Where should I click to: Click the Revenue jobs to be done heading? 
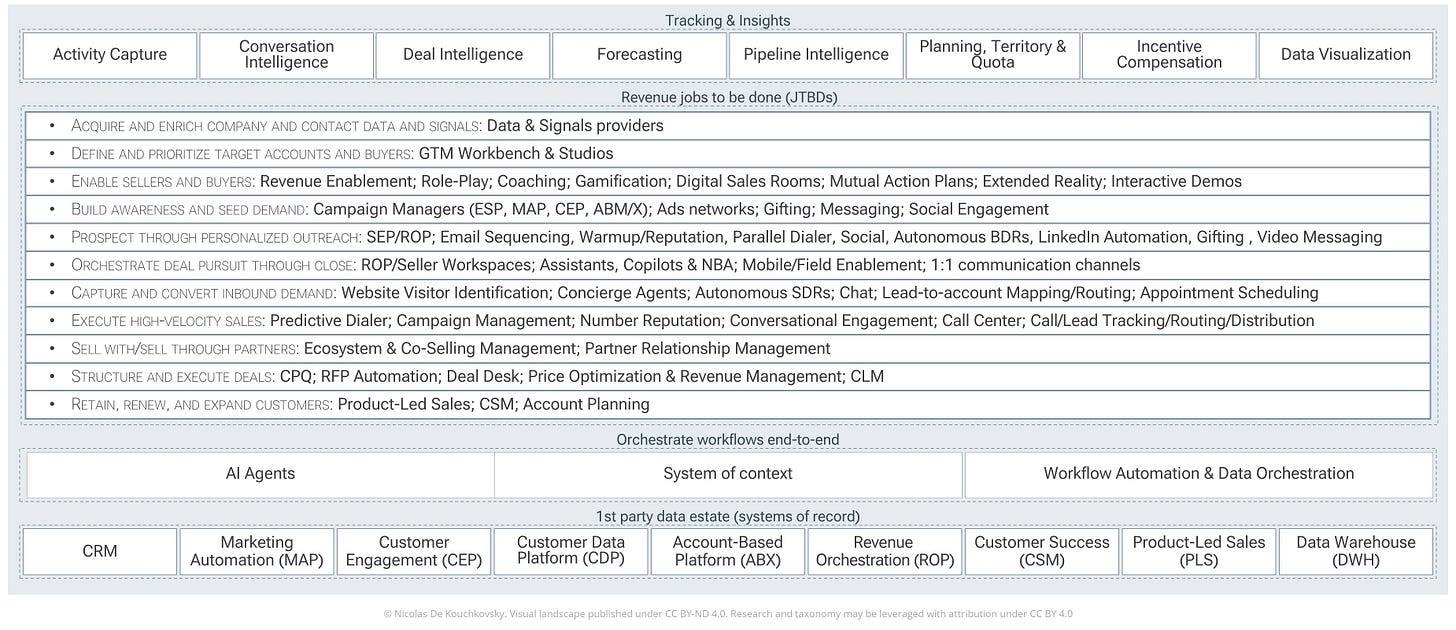pyautogui.click(x=728, y=97)
